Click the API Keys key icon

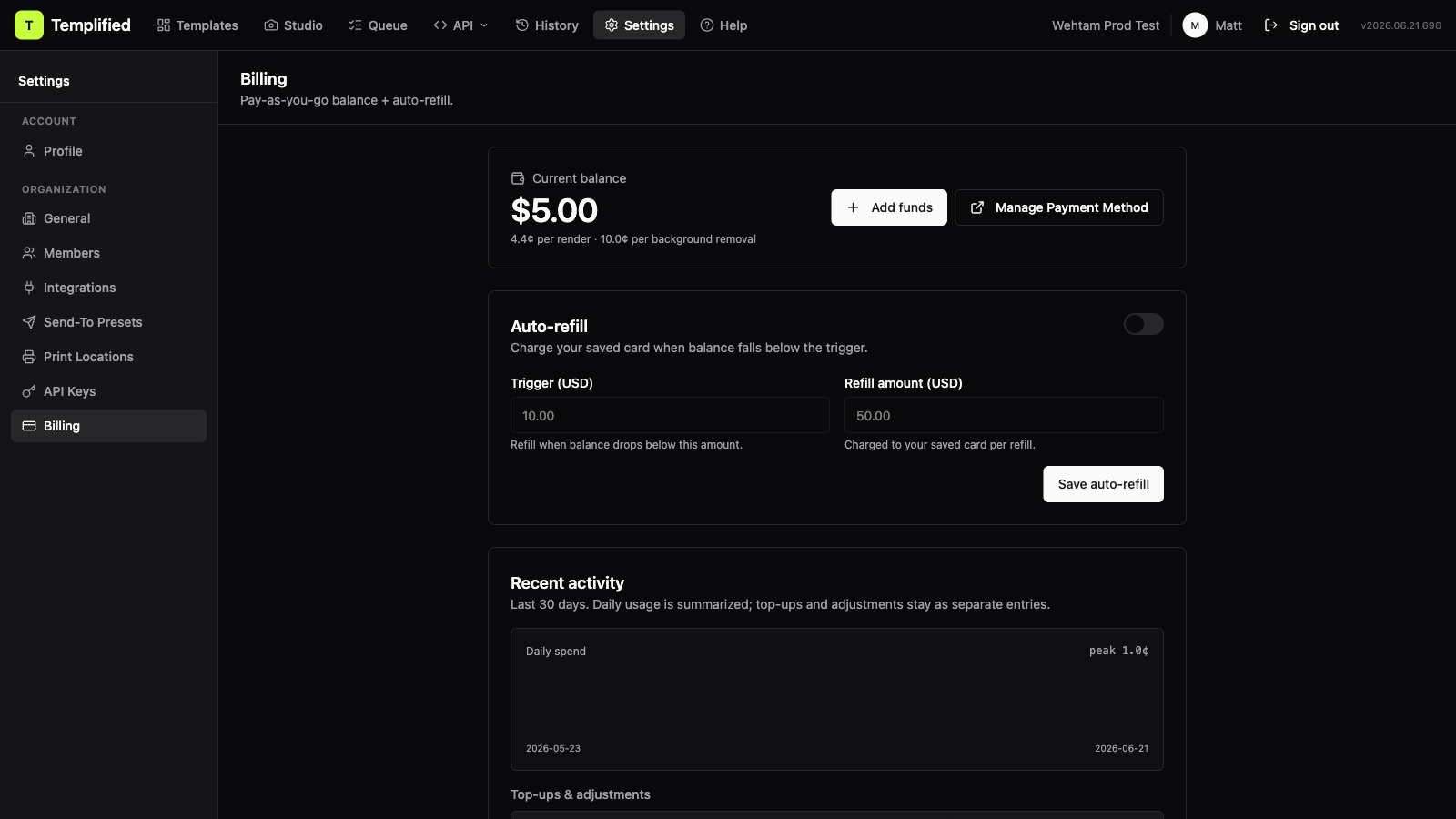click(29, 391)
